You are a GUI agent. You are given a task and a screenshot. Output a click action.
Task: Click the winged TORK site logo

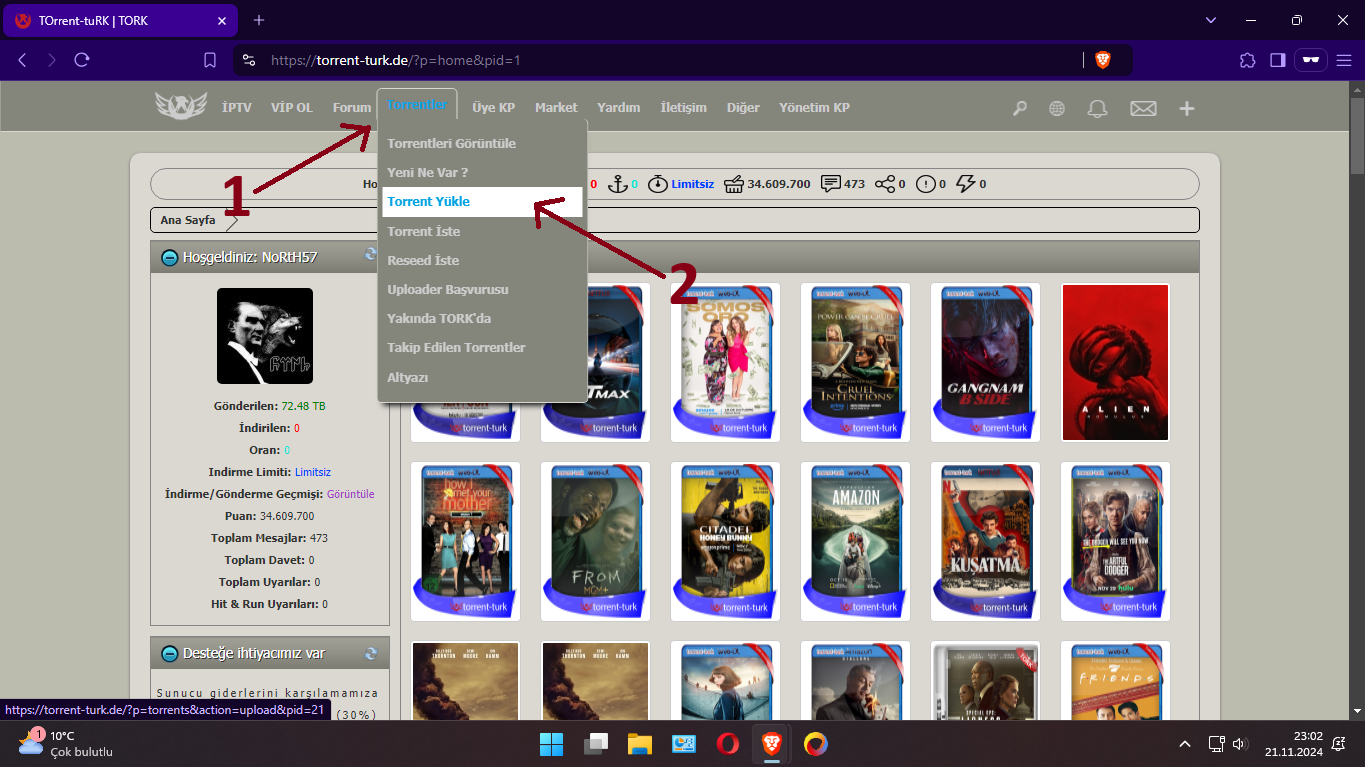(181, 106)
